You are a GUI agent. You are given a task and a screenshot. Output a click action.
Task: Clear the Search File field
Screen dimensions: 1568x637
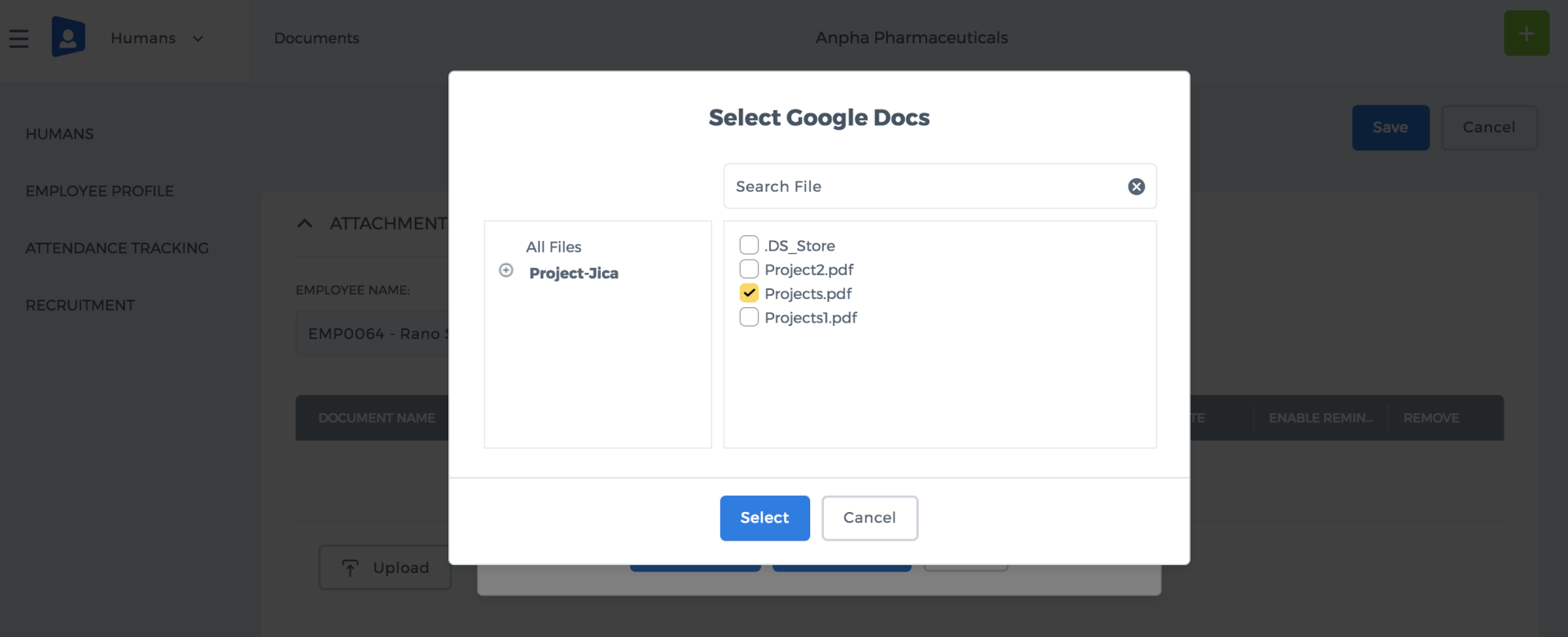(1136, 187)
